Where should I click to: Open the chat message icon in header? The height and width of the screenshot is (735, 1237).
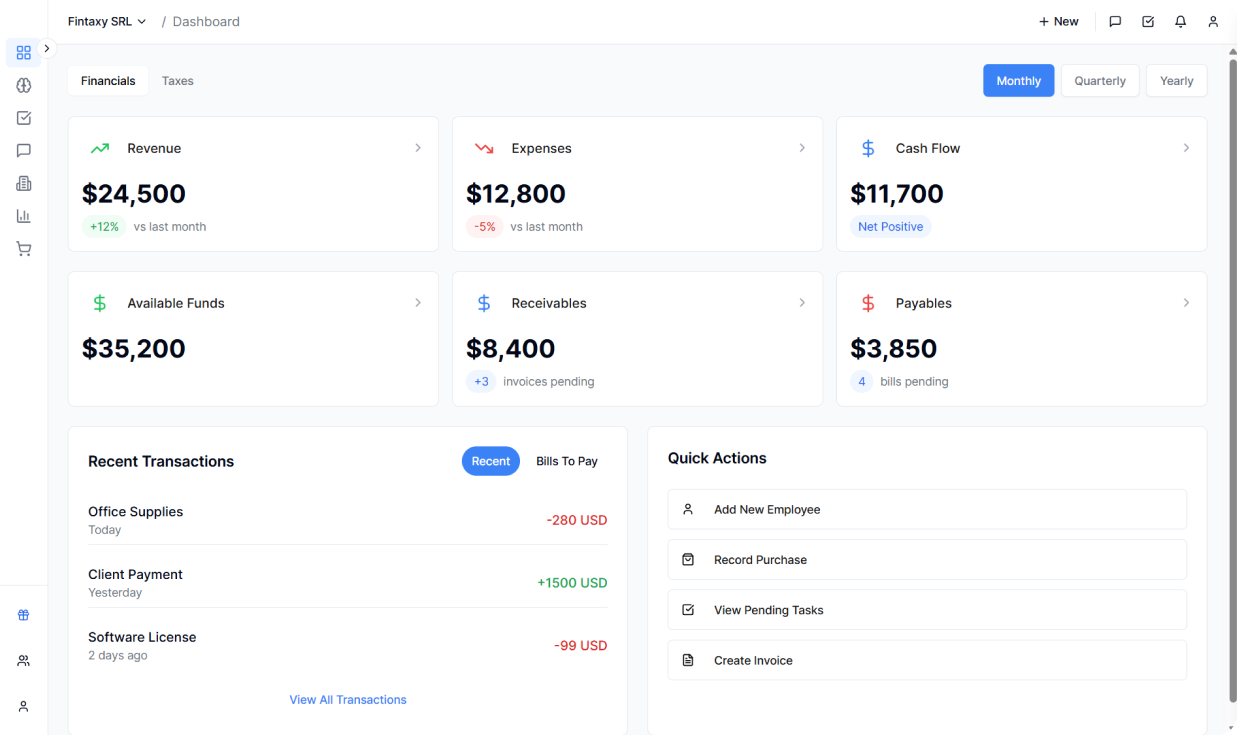(1115, 21)
